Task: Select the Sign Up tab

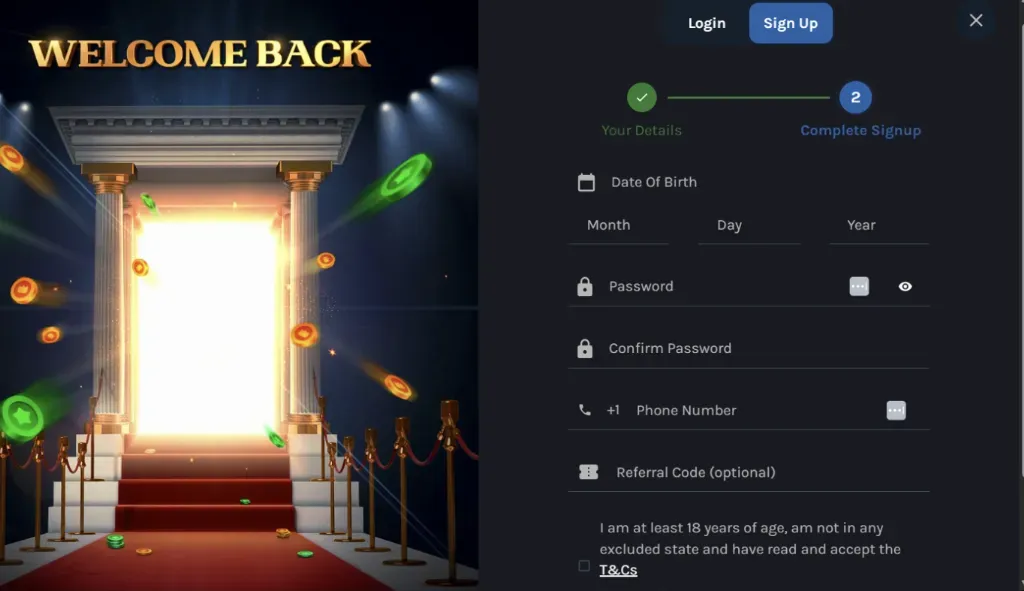Action: click(790, 23)
